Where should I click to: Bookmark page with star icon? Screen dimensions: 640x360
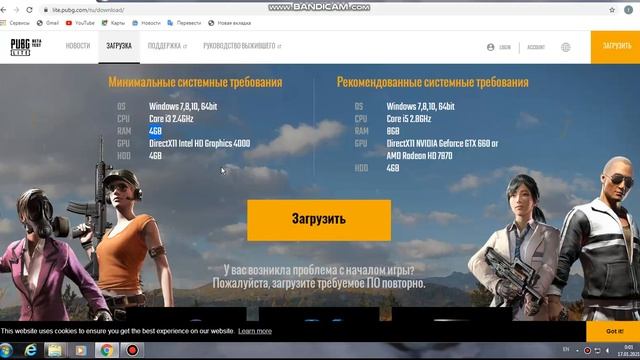pyautogui.click(x=612, y=10)
